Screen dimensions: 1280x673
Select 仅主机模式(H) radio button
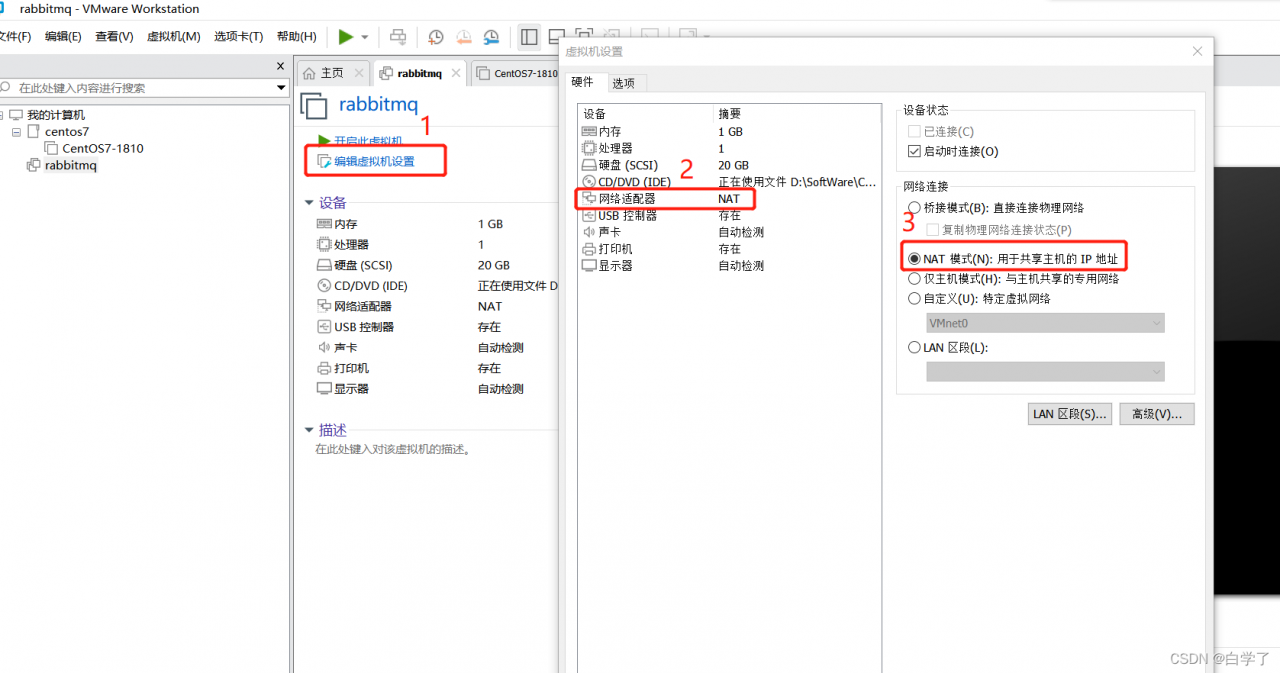tap(914, 279)
